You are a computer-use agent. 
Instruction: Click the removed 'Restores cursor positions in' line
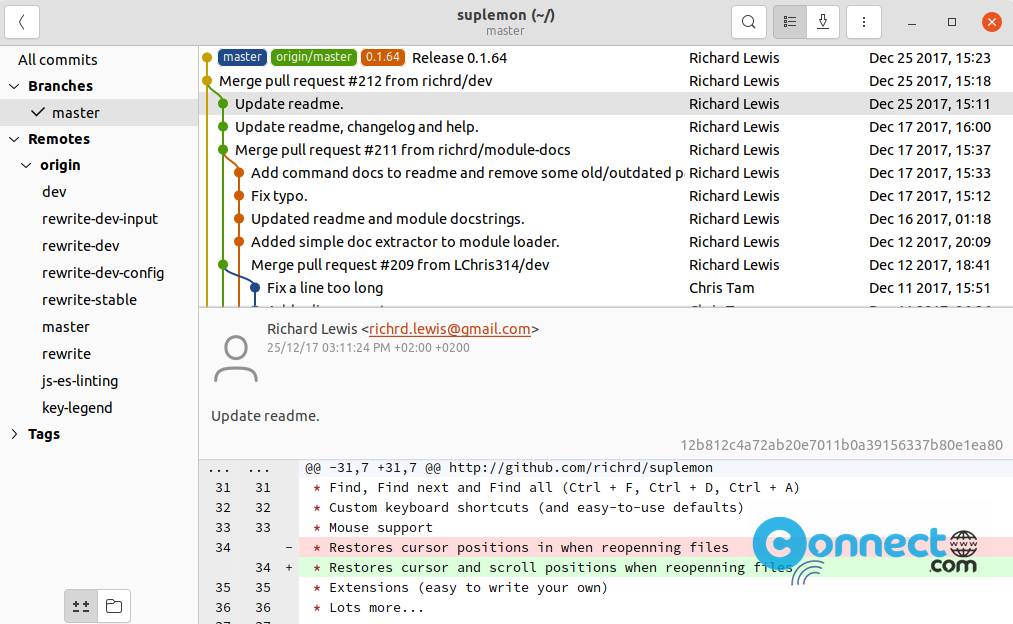[606, 547]
